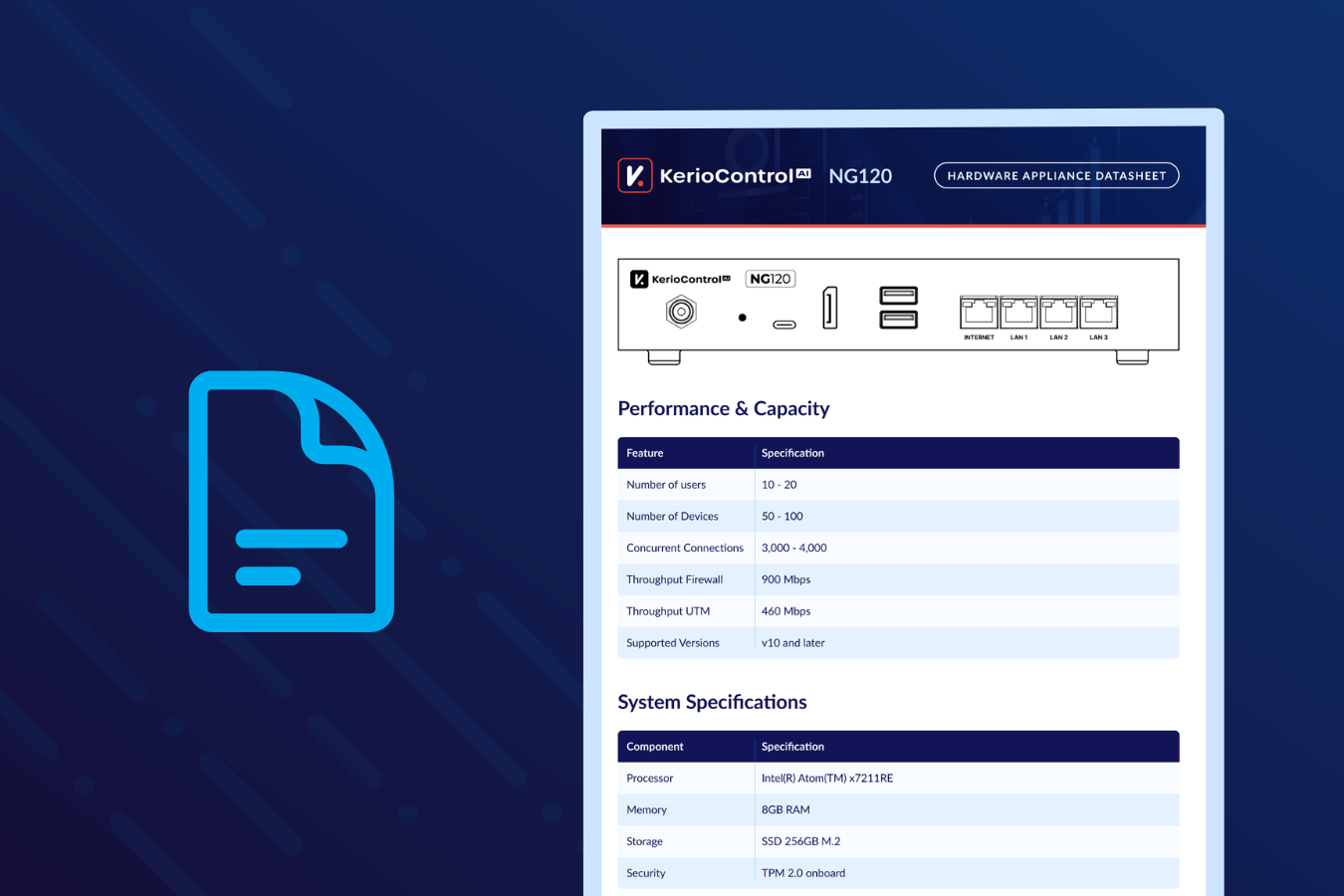Select the 10 - 20 value
Viewport: 1344px width, 896px height.
tap(779, 485)
